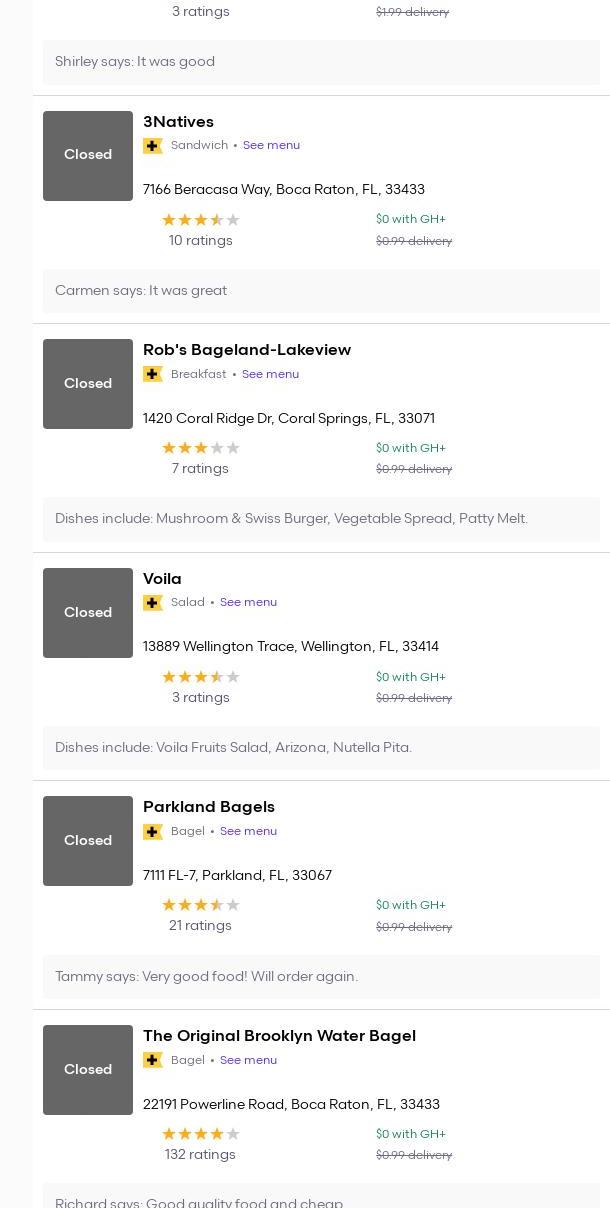
Task: View the See menu link for Voila
Action: [248, 602]
